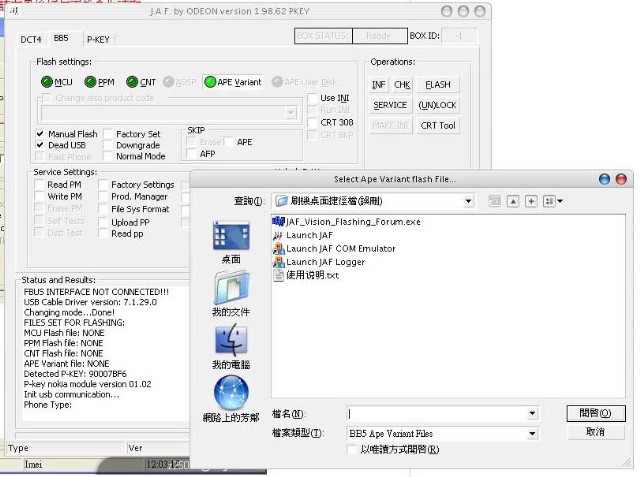This screenshot has width=640, height=477.
Task: Toggle the CNT green flash indicator
Action: 132,82
